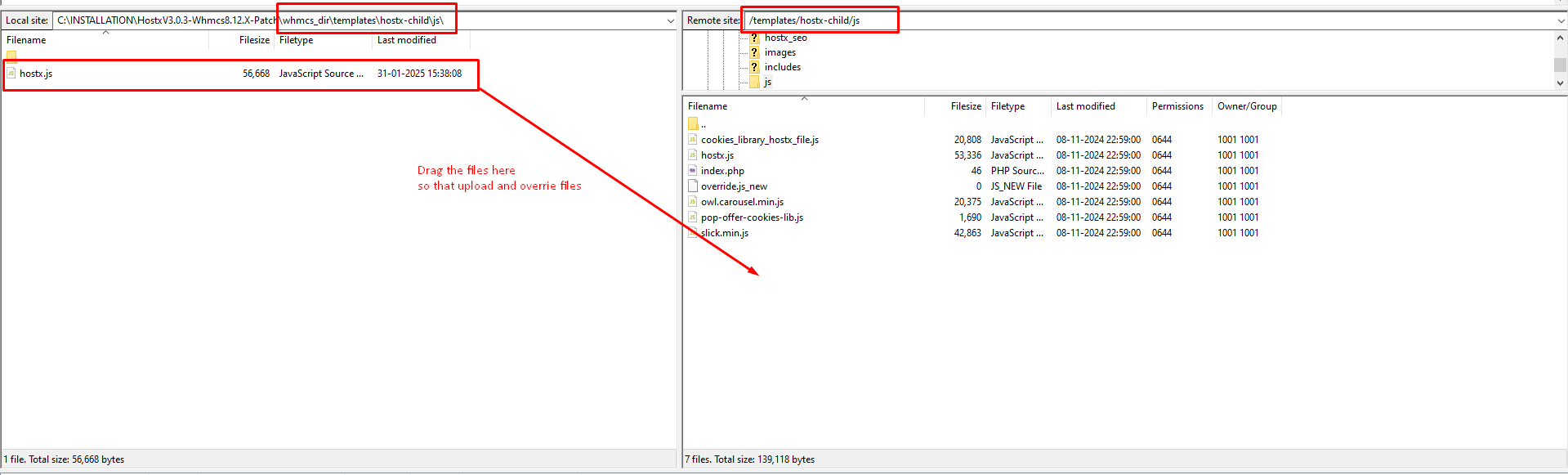The image size is (1568, 475).
Task: Click the hostx.js file icon in local pane
Action: point(11,74)
